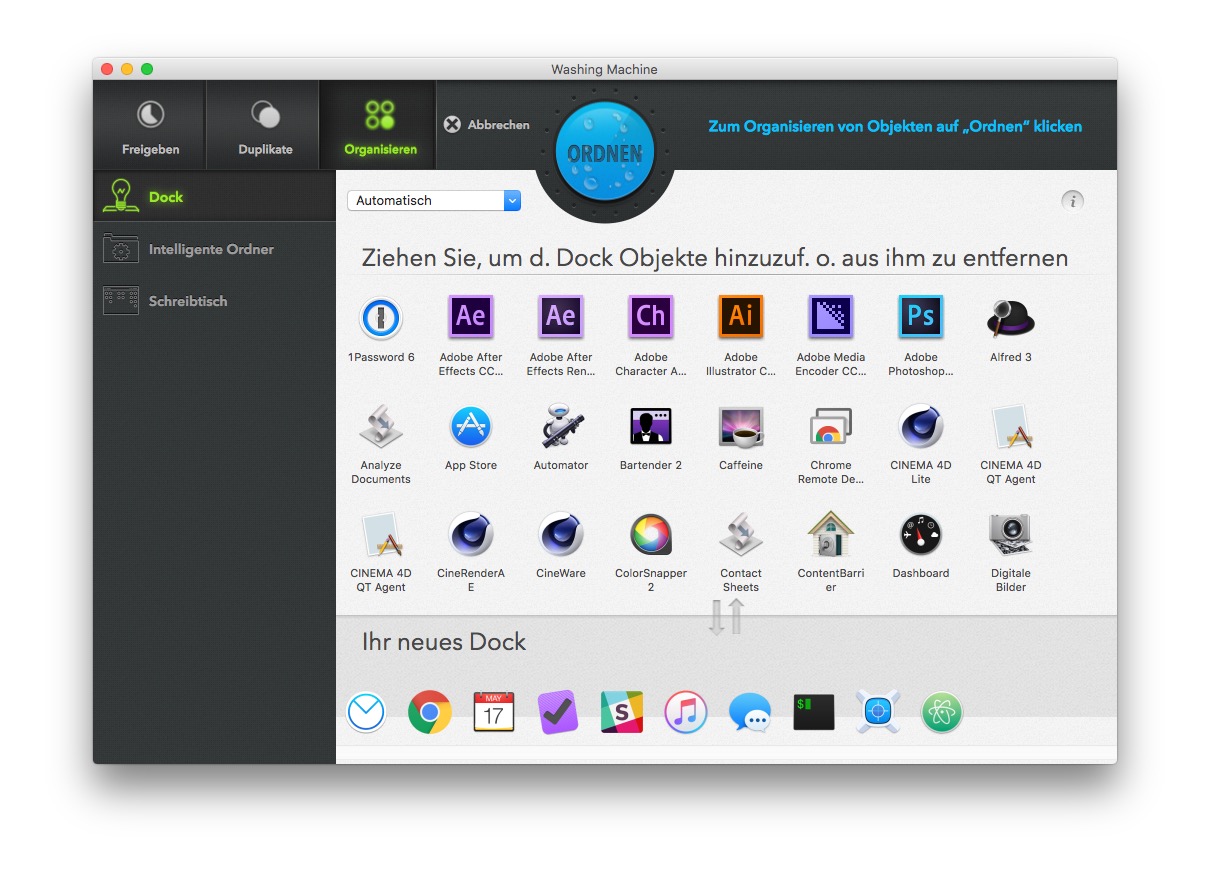Click the Chrome icon in new Dock

tap(430, 713)
